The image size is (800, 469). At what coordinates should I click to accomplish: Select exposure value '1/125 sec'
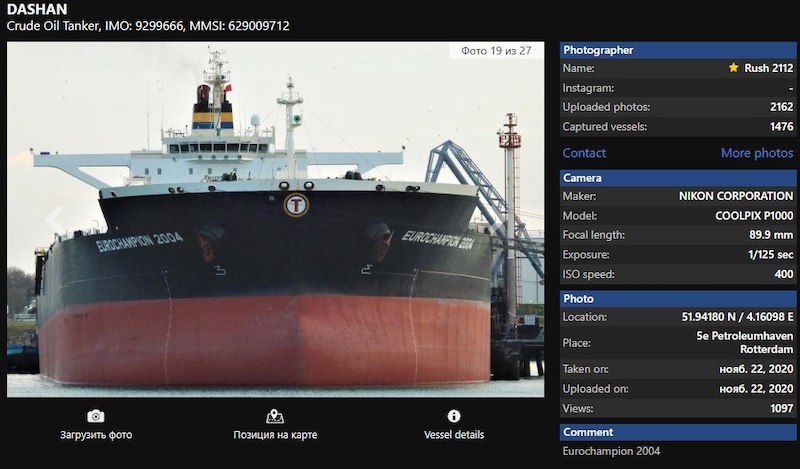tap(770, 255)
